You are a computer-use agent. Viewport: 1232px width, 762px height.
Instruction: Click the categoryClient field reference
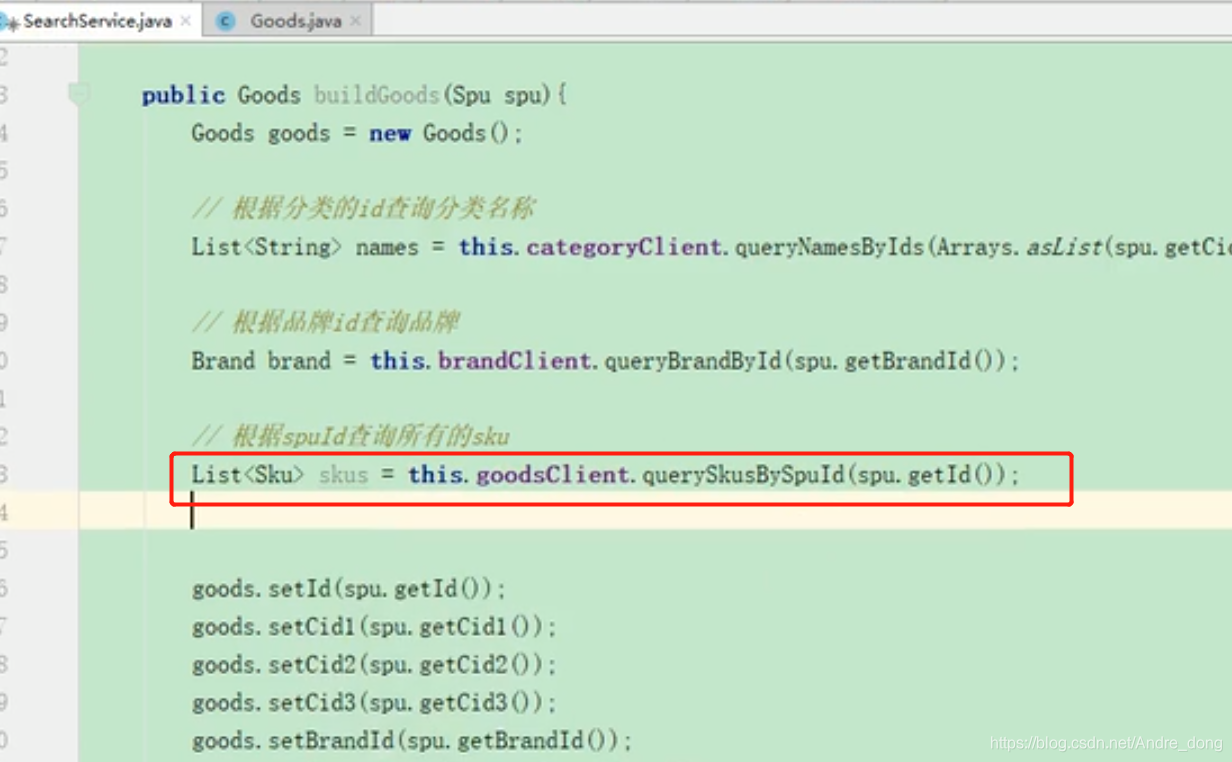(624, 247)
